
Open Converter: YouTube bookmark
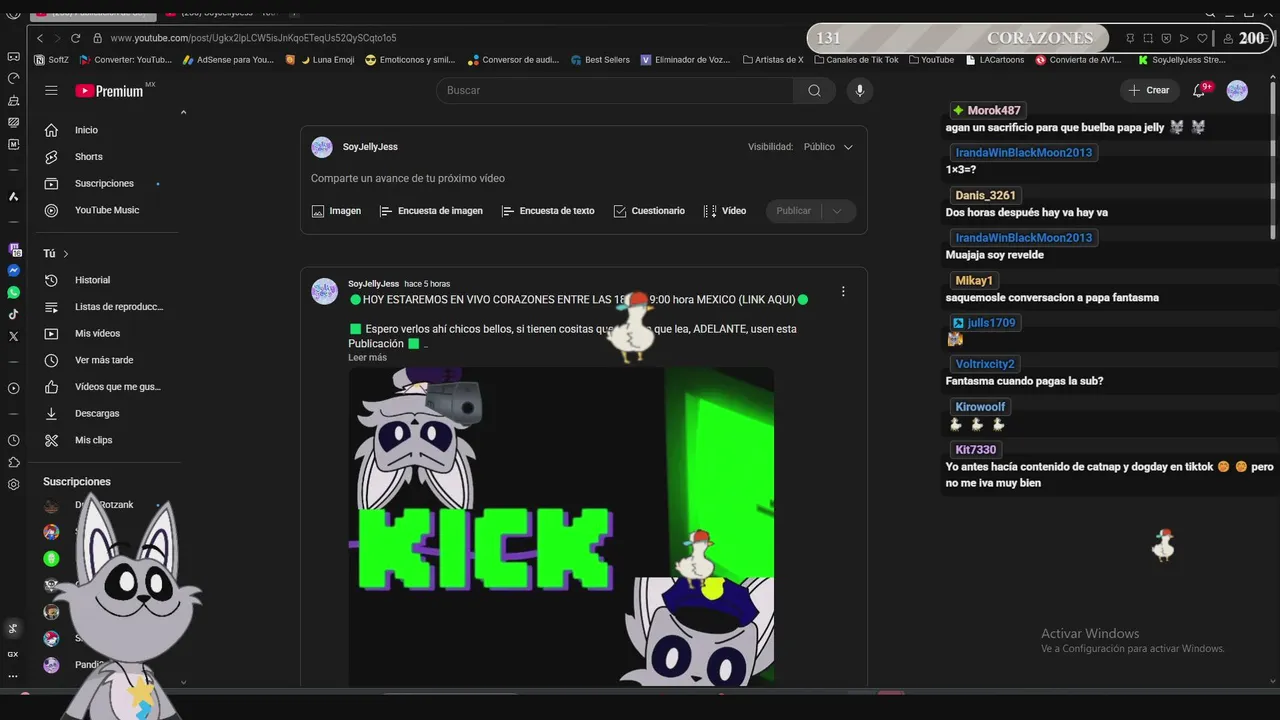coord(126,60)
